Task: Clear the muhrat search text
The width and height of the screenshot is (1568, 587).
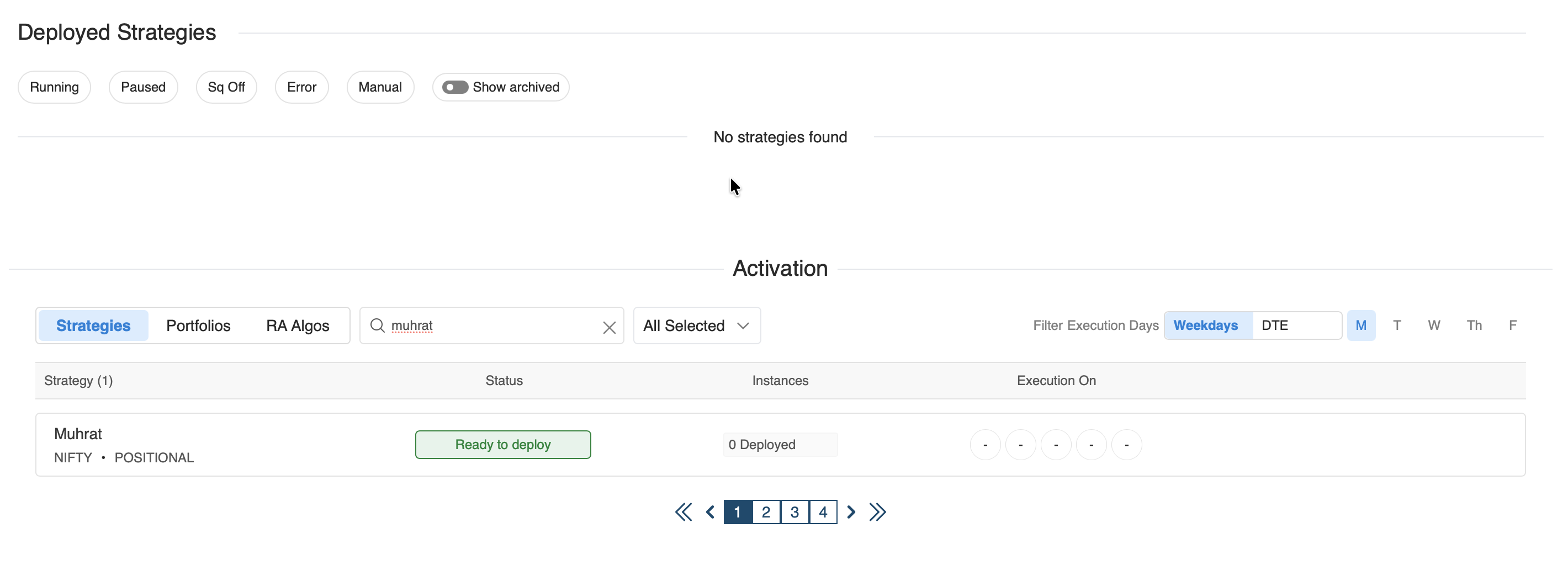Action: [608, 327]
